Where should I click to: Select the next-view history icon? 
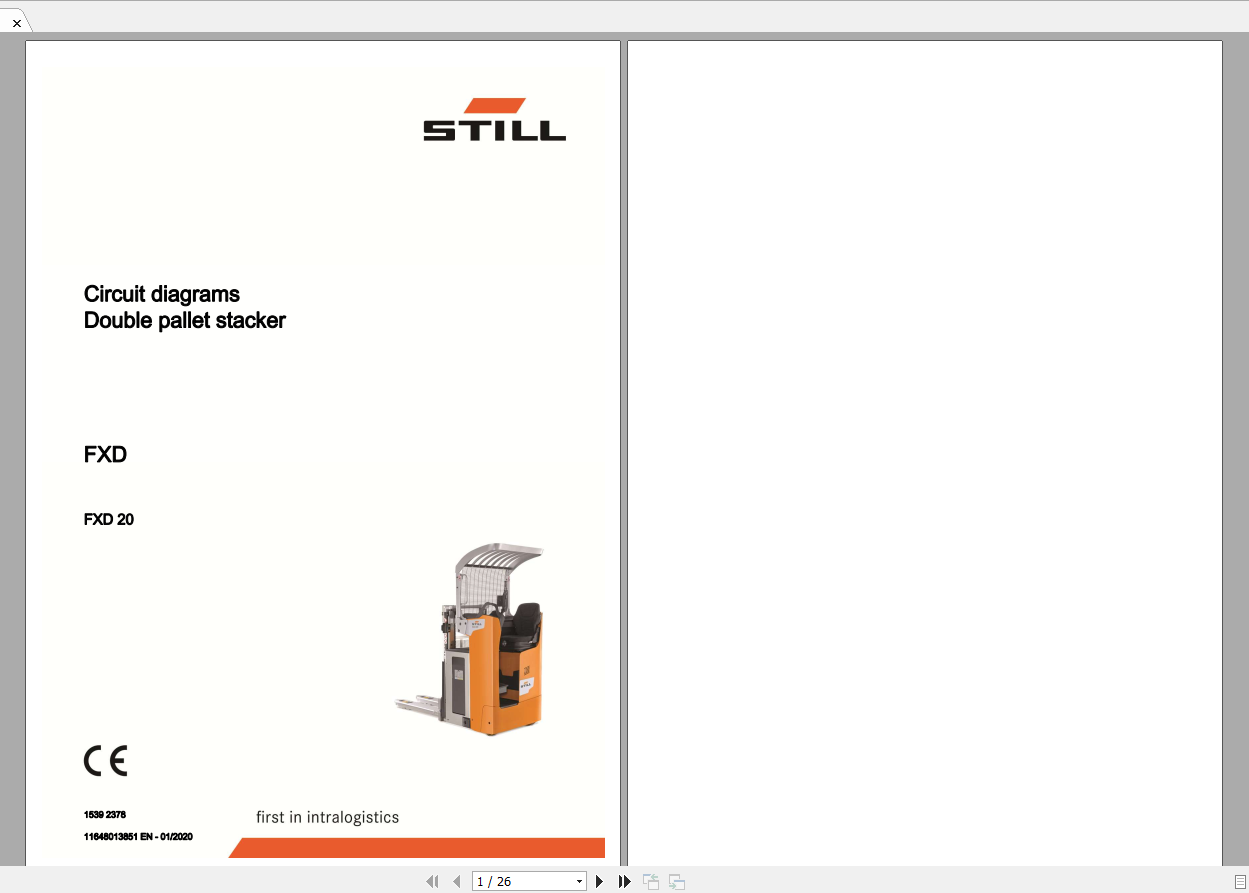tap(676, 881)
